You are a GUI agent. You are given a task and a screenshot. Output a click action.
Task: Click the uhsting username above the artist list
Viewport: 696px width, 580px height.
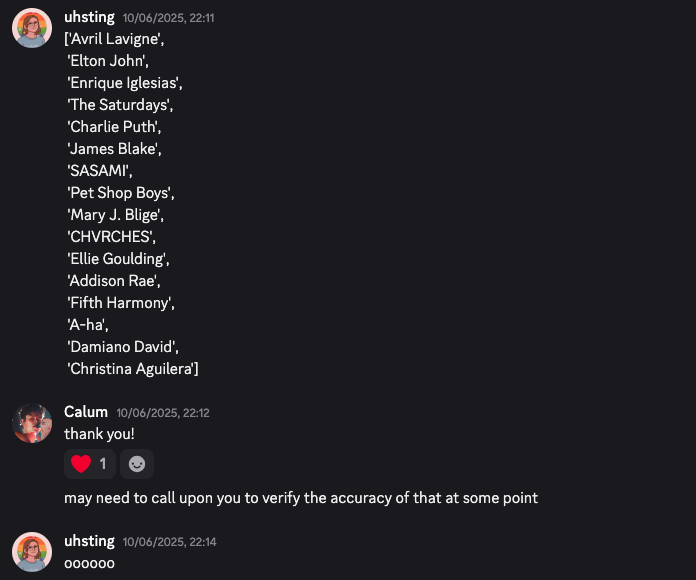89,17
